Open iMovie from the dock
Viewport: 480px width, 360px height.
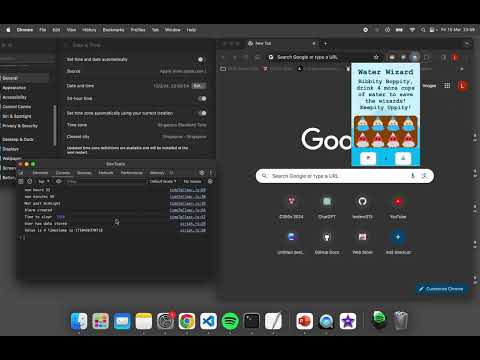click(x=348, y=321)
